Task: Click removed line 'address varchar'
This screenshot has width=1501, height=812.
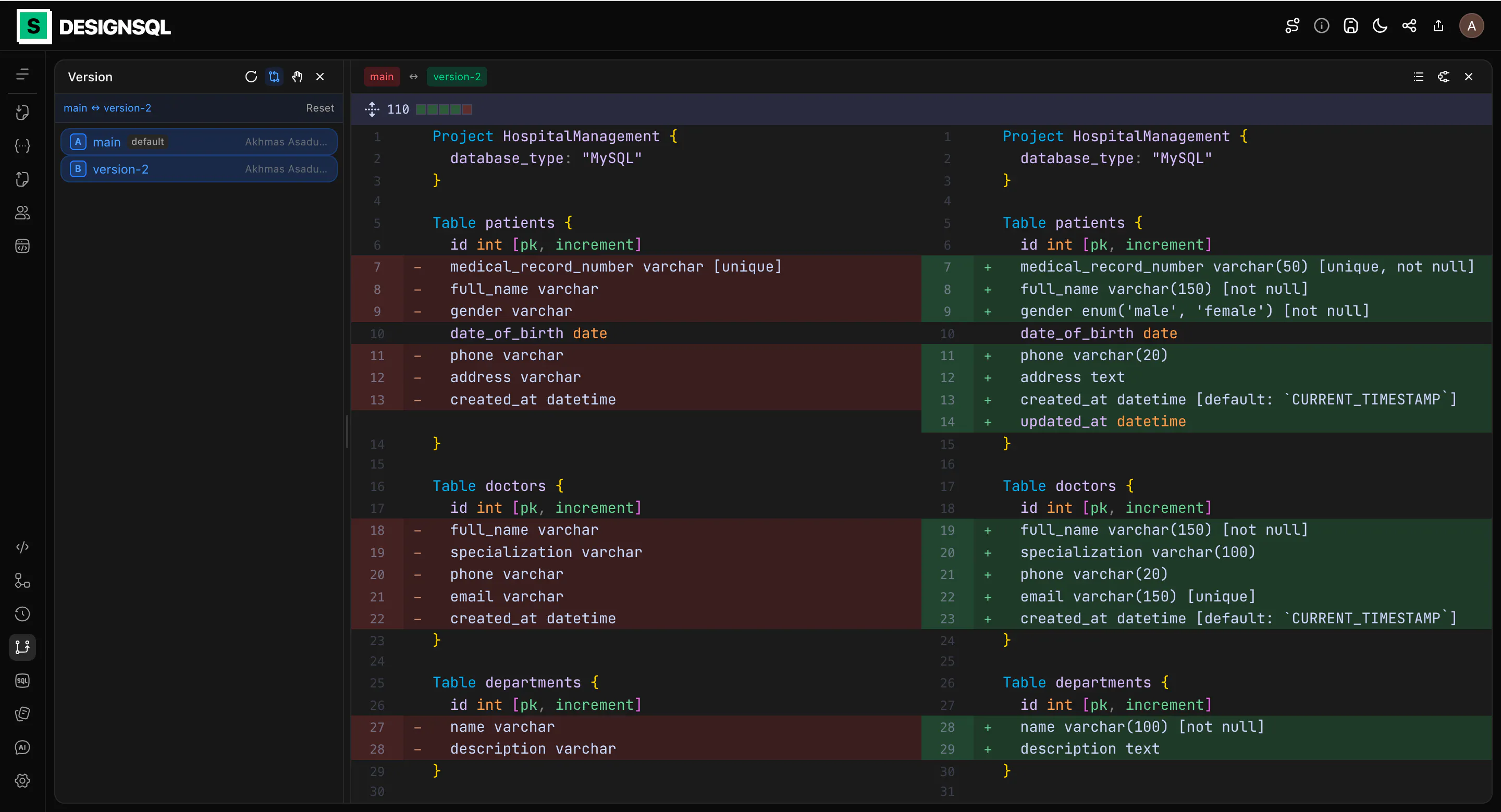Action: [515, 377]
